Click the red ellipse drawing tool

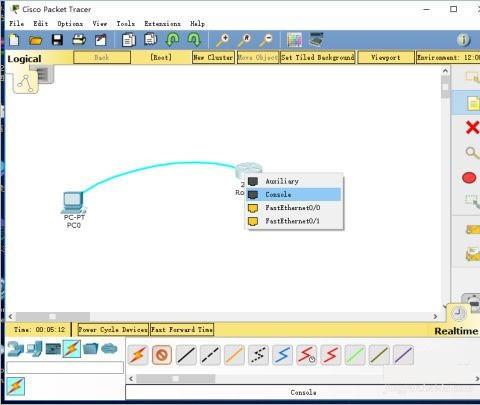[469, 178]
